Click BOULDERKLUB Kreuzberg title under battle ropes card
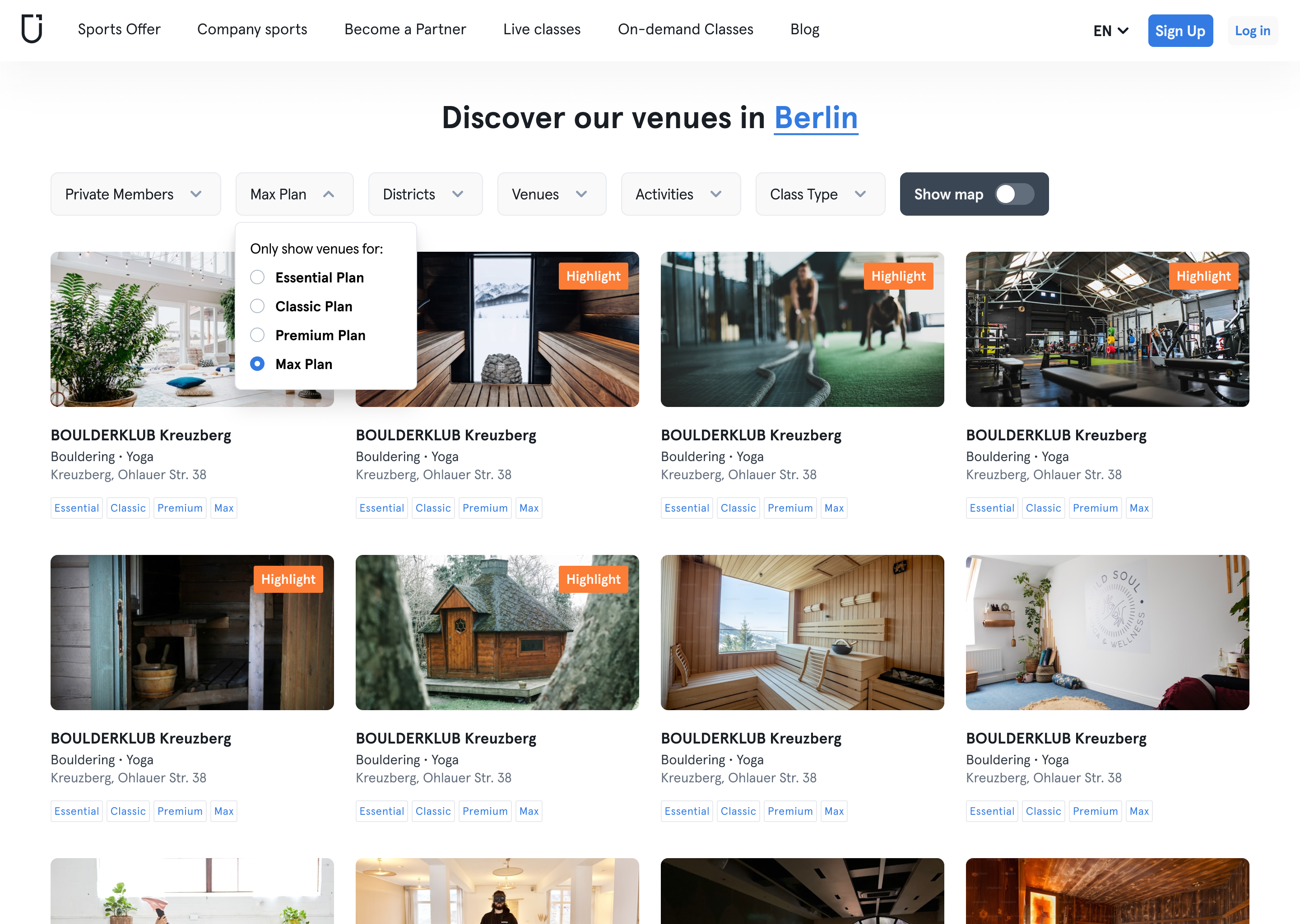The width and height of the screenshot is (1300, 924). pos(751,434)
